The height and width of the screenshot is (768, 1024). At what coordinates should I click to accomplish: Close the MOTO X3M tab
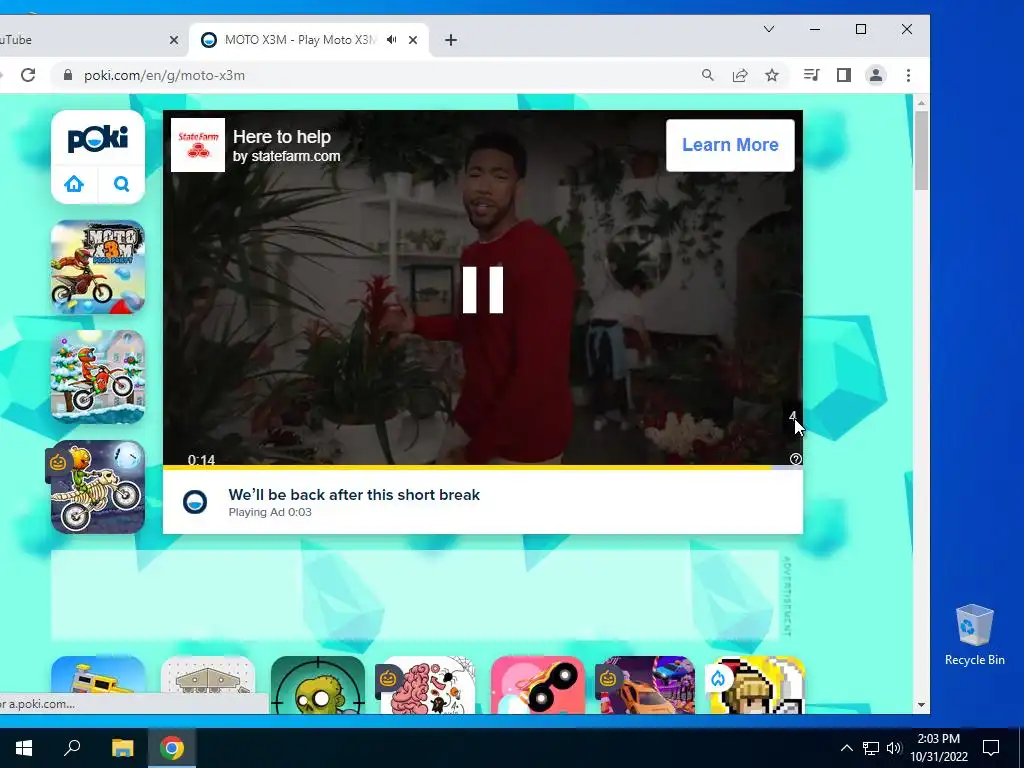click(x=413, y=40)
